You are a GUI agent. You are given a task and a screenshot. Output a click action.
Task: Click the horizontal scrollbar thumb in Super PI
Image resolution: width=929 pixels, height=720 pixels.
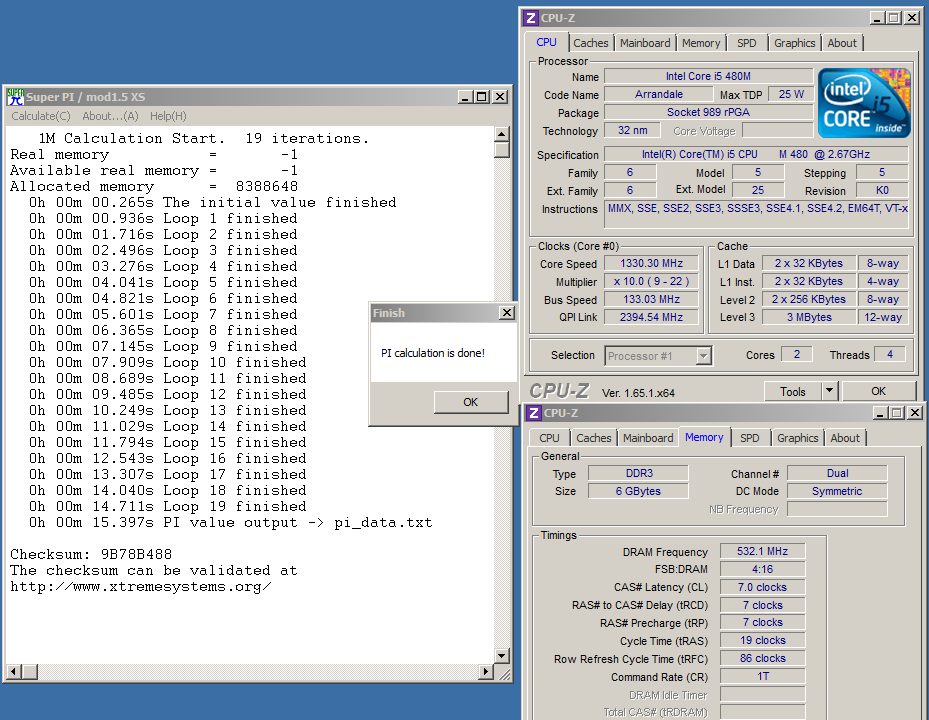coord(30,671)
